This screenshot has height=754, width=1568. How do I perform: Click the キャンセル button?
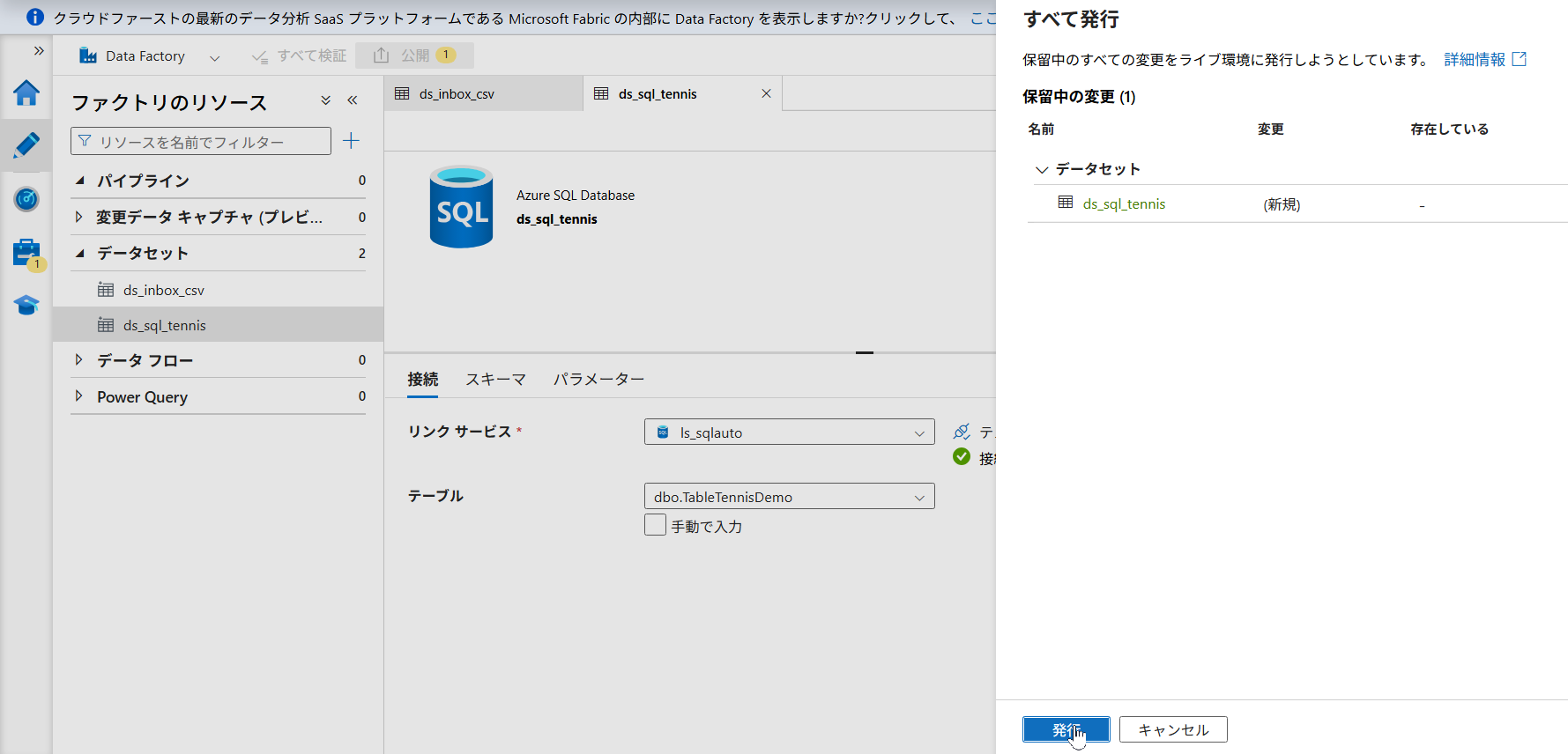1172,729
